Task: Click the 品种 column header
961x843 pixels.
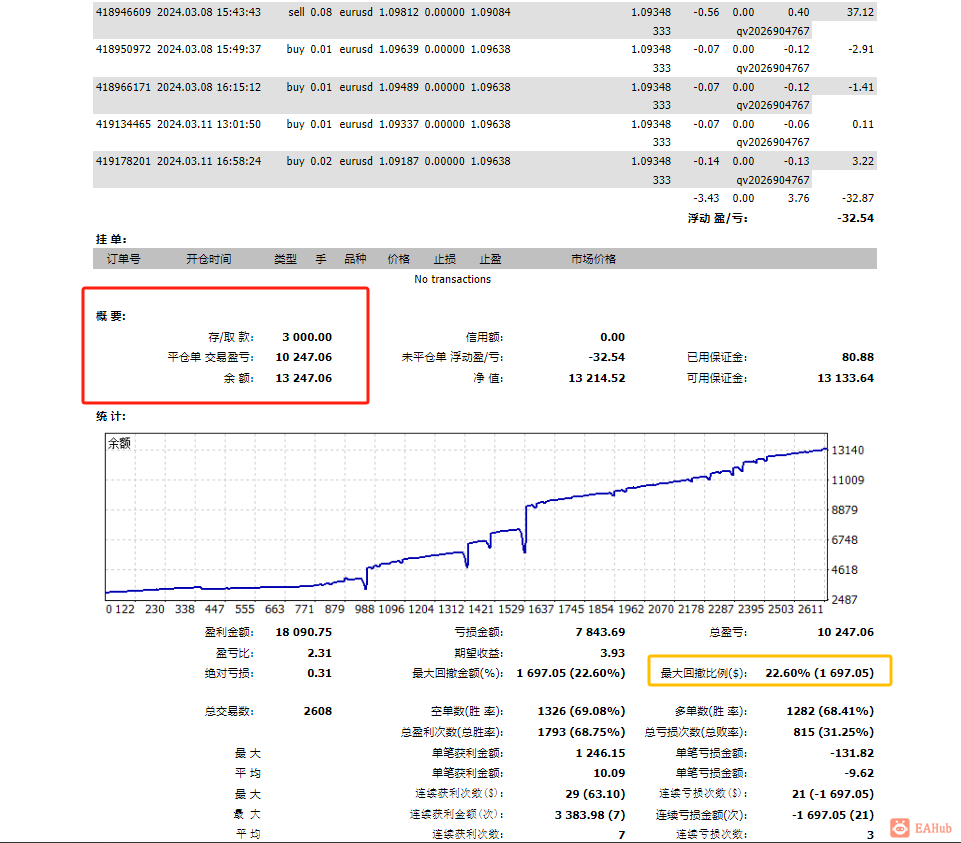Action: (x=355, y=259)
